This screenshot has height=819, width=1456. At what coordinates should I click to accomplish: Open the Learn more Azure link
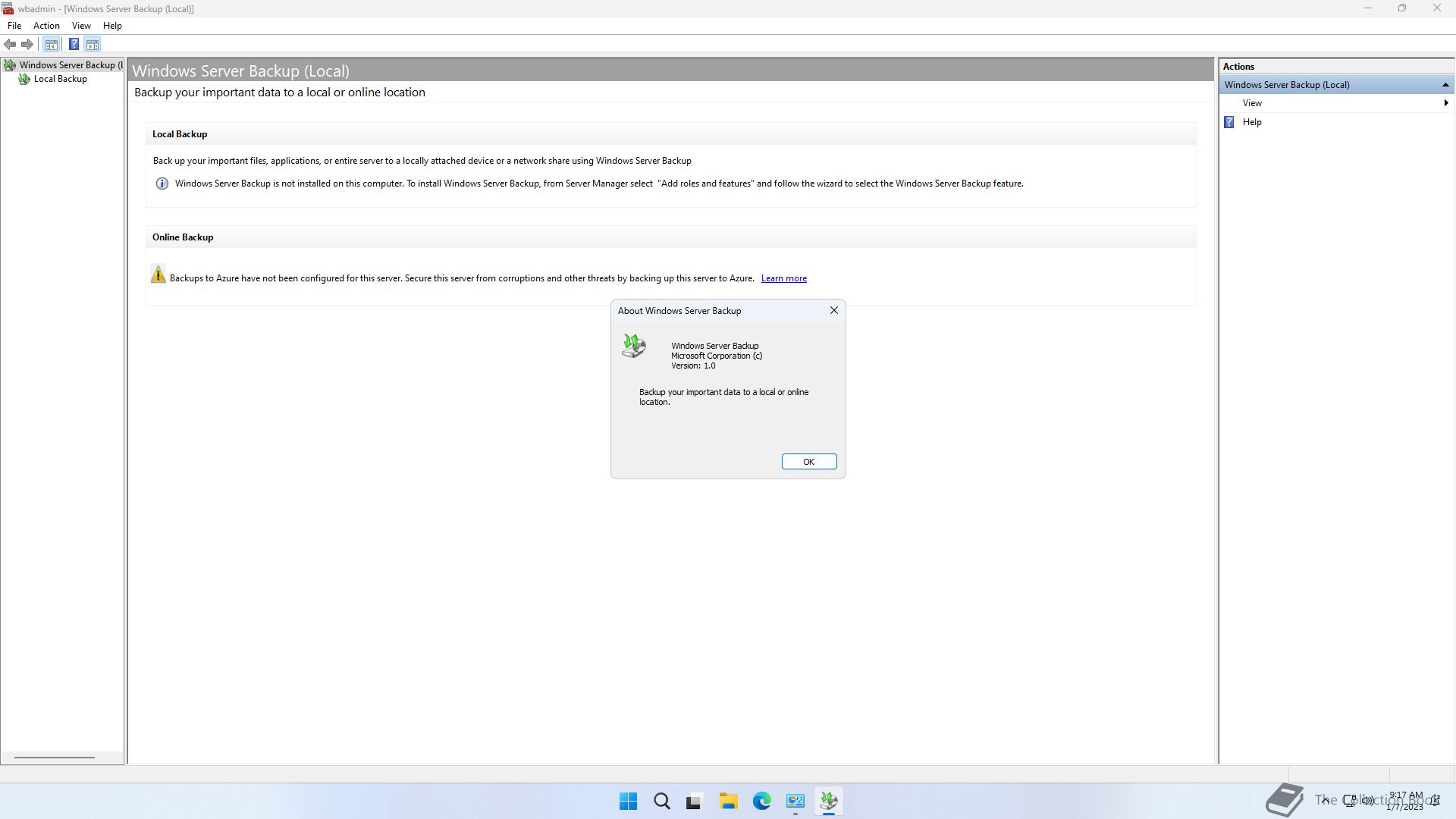tap(783, 278)
